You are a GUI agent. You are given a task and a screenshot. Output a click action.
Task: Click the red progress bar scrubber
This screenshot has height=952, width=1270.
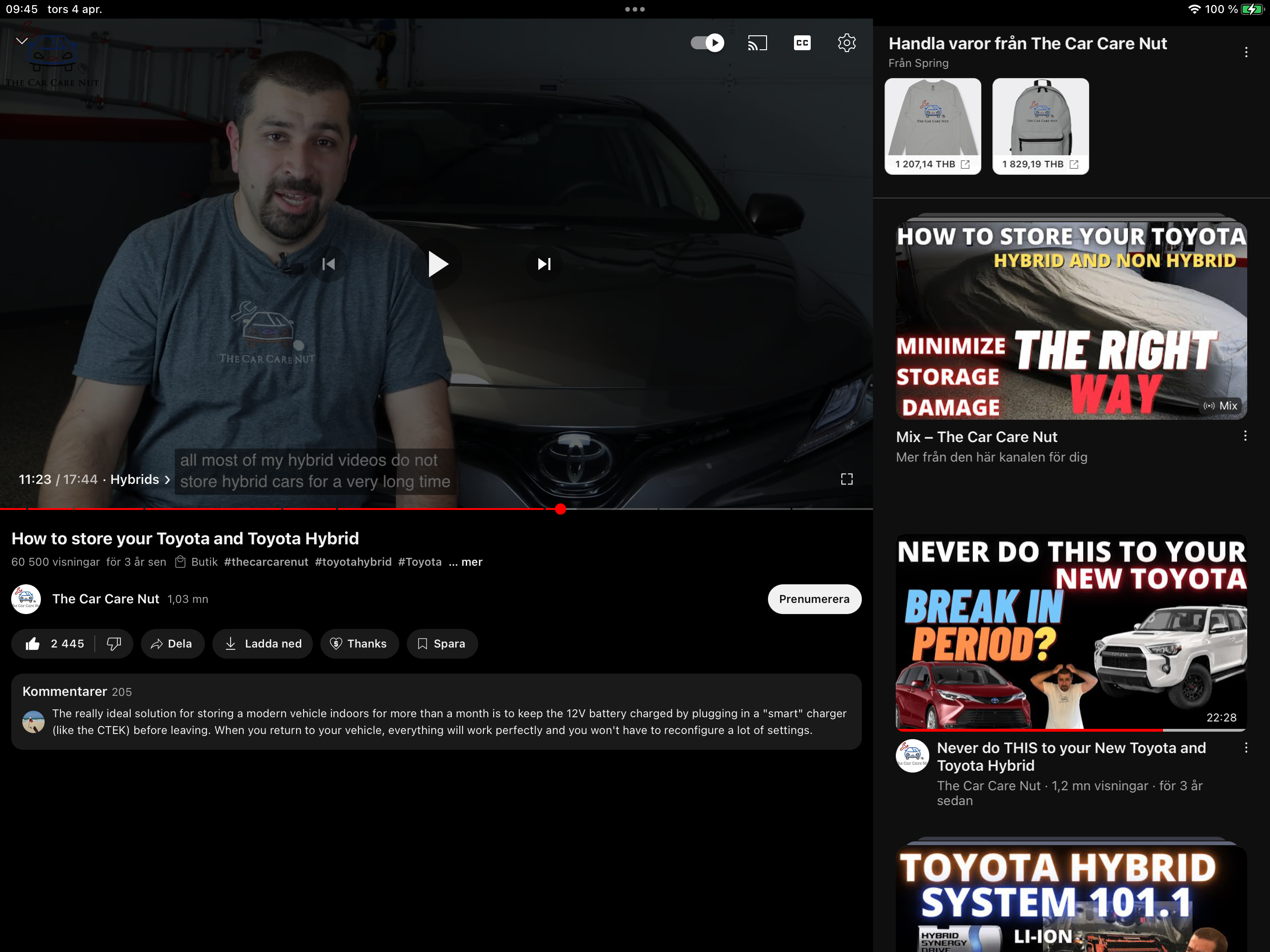tap(560, 509)
